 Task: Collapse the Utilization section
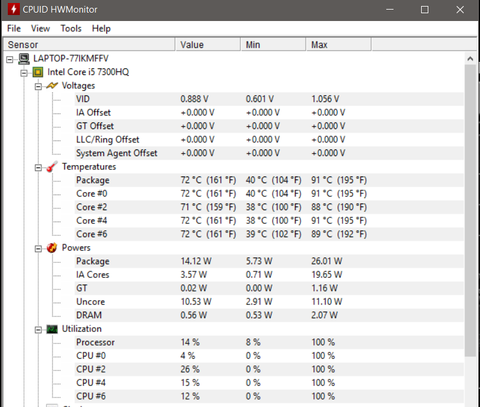(x=38, y=330)
